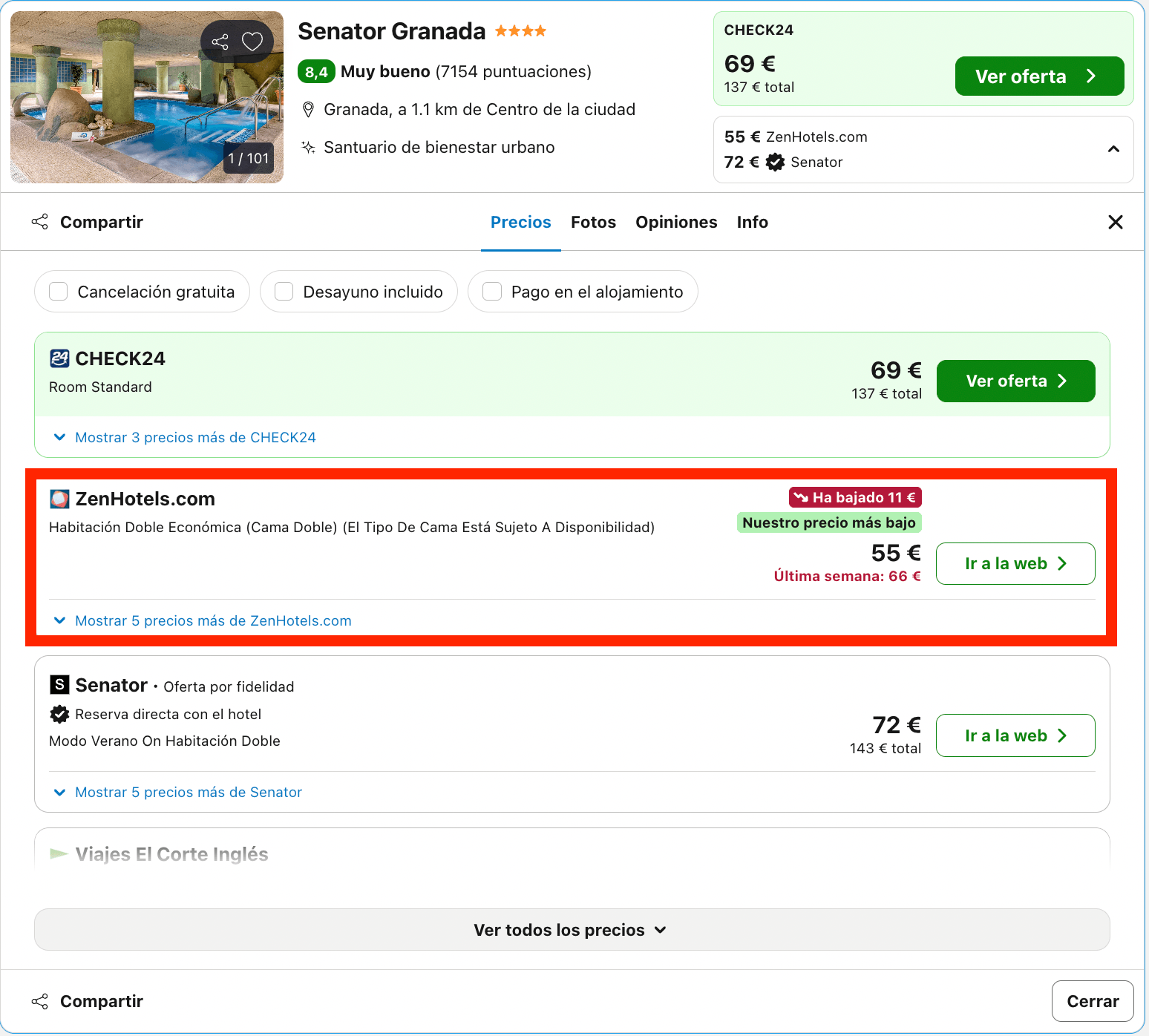Click Oferta por fidelidad label
The height and width of the screenshot is (1036, 1149).
(x=229, y=686)
